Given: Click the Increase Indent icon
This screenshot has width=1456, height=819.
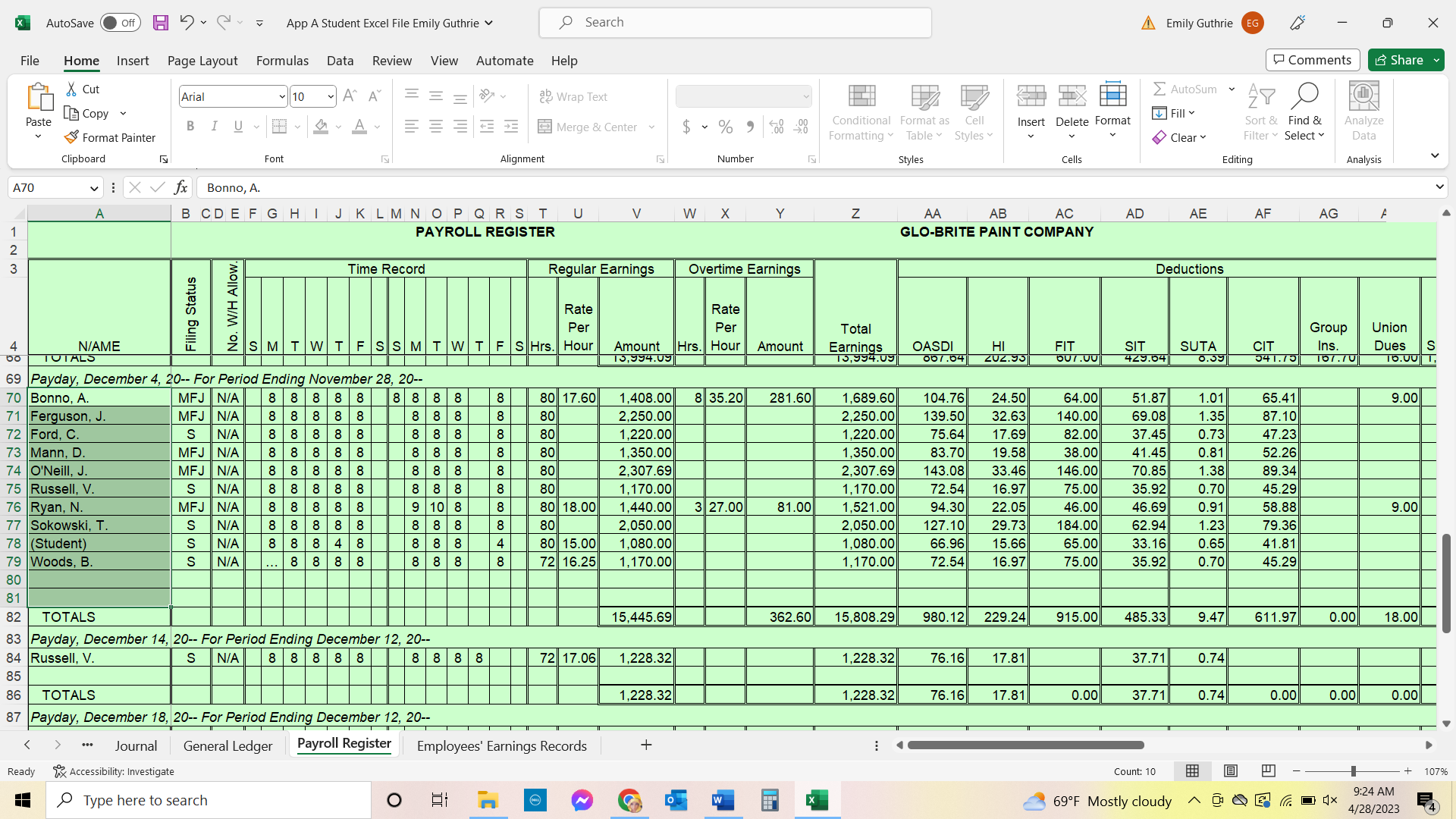Looking at the screenshot, I should (x=511, y=127).
